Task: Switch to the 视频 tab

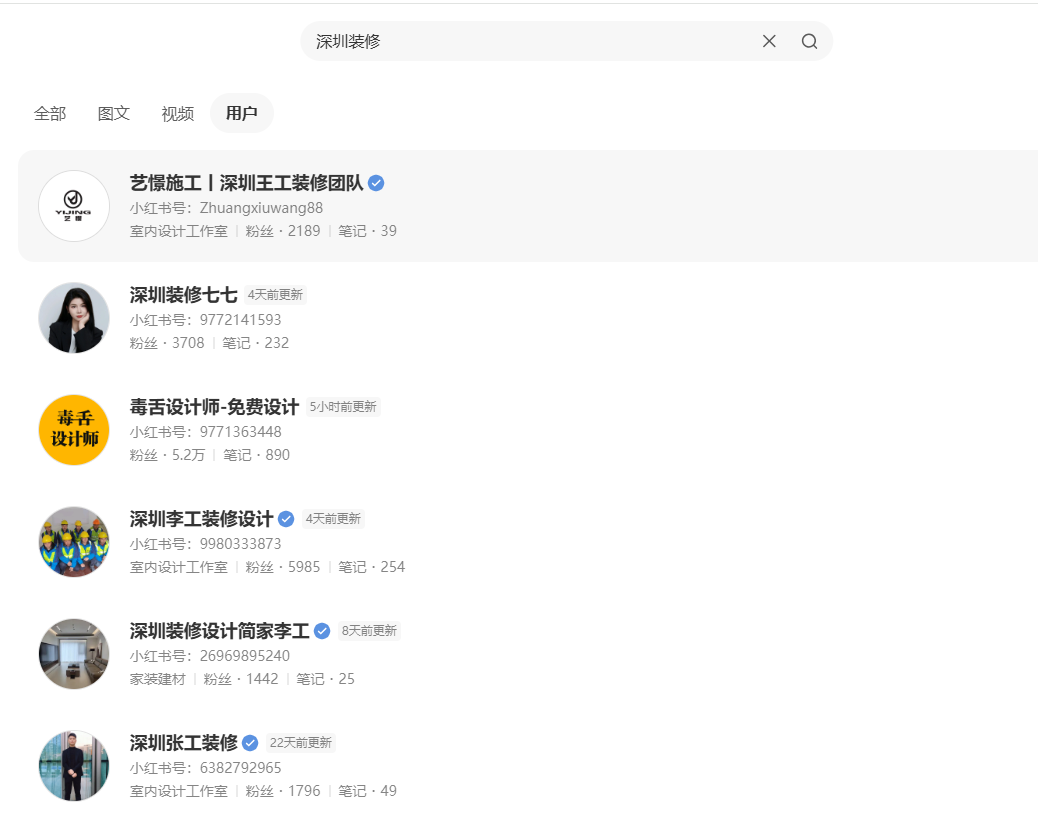Action: pyautogui.click(x=178, y=113)
